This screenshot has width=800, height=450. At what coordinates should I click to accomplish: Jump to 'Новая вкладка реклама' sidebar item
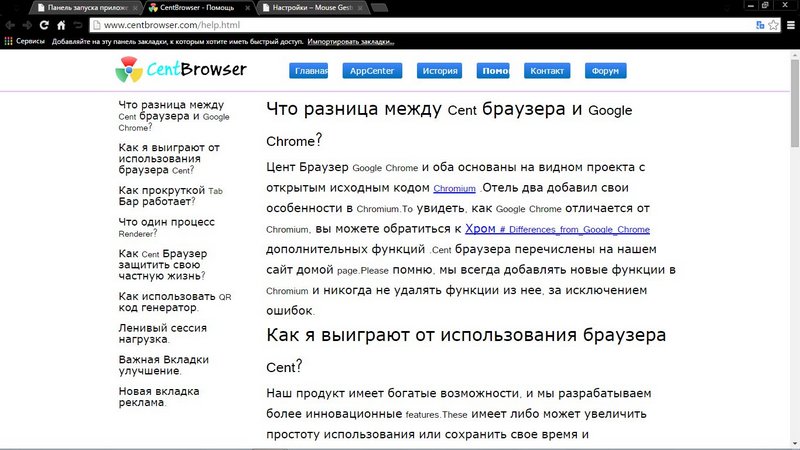click(x=159, y=397)
